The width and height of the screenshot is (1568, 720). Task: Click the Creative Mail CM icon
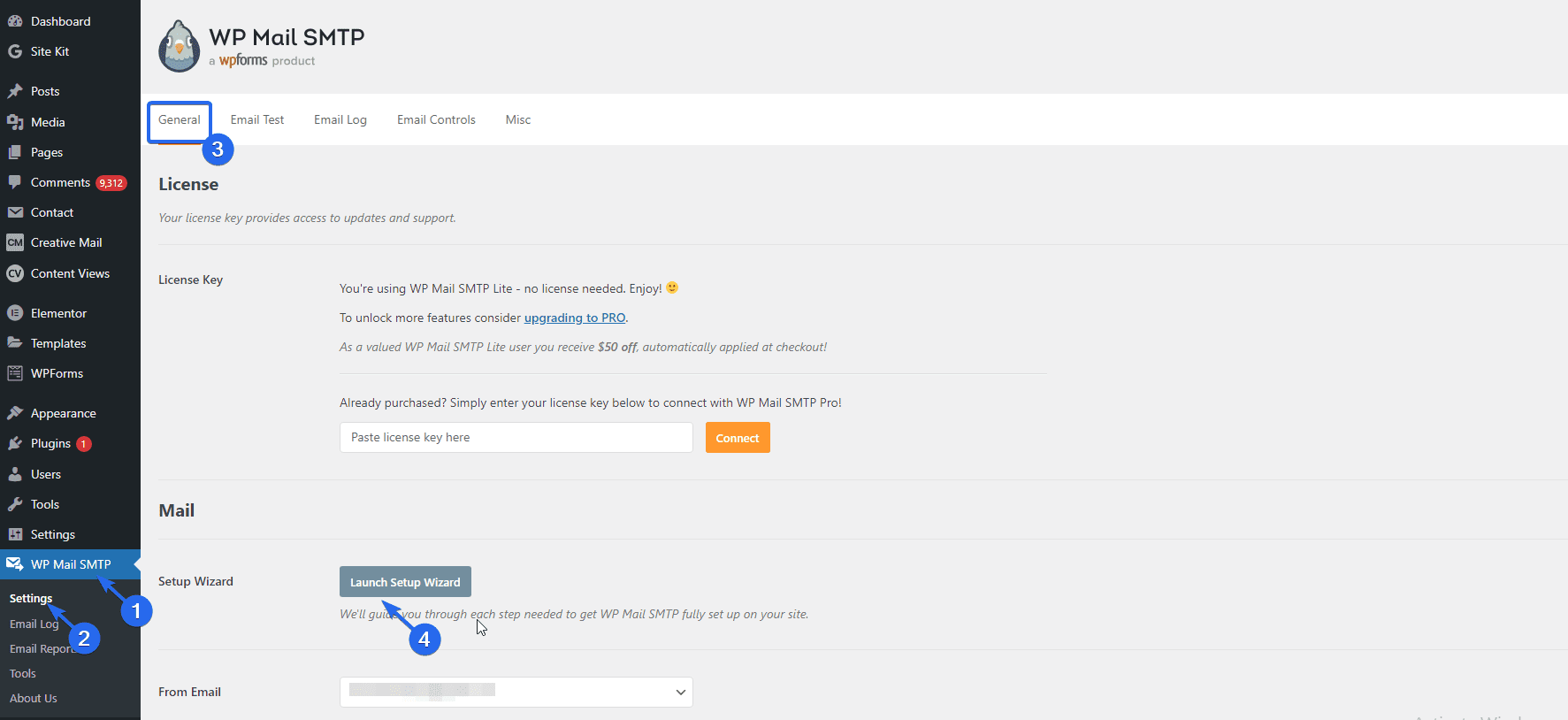[15, 242]
